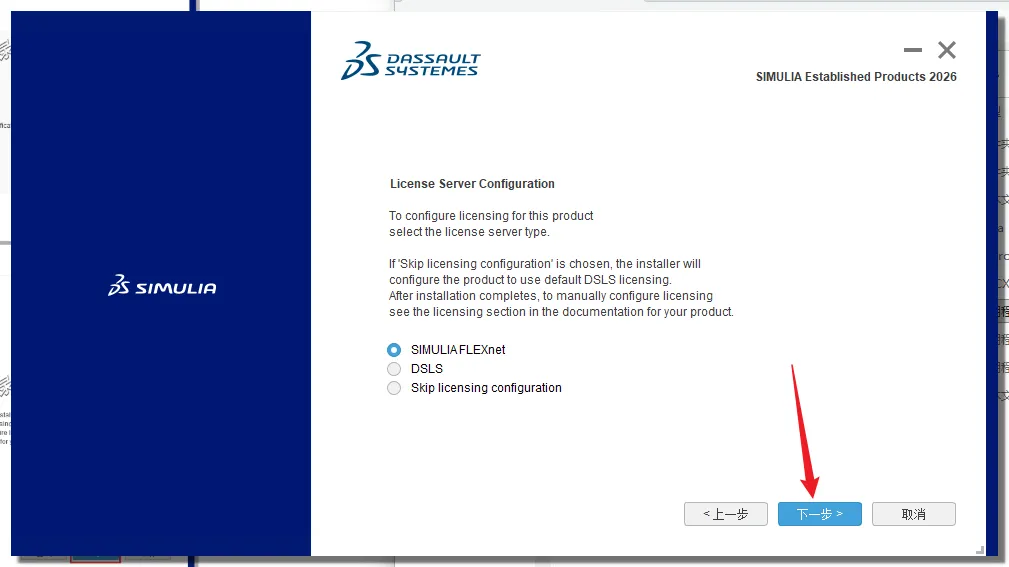Click the License Server Configuration heading
The width and height of the screenshot is (1009, 567).
tap(472, 184)
